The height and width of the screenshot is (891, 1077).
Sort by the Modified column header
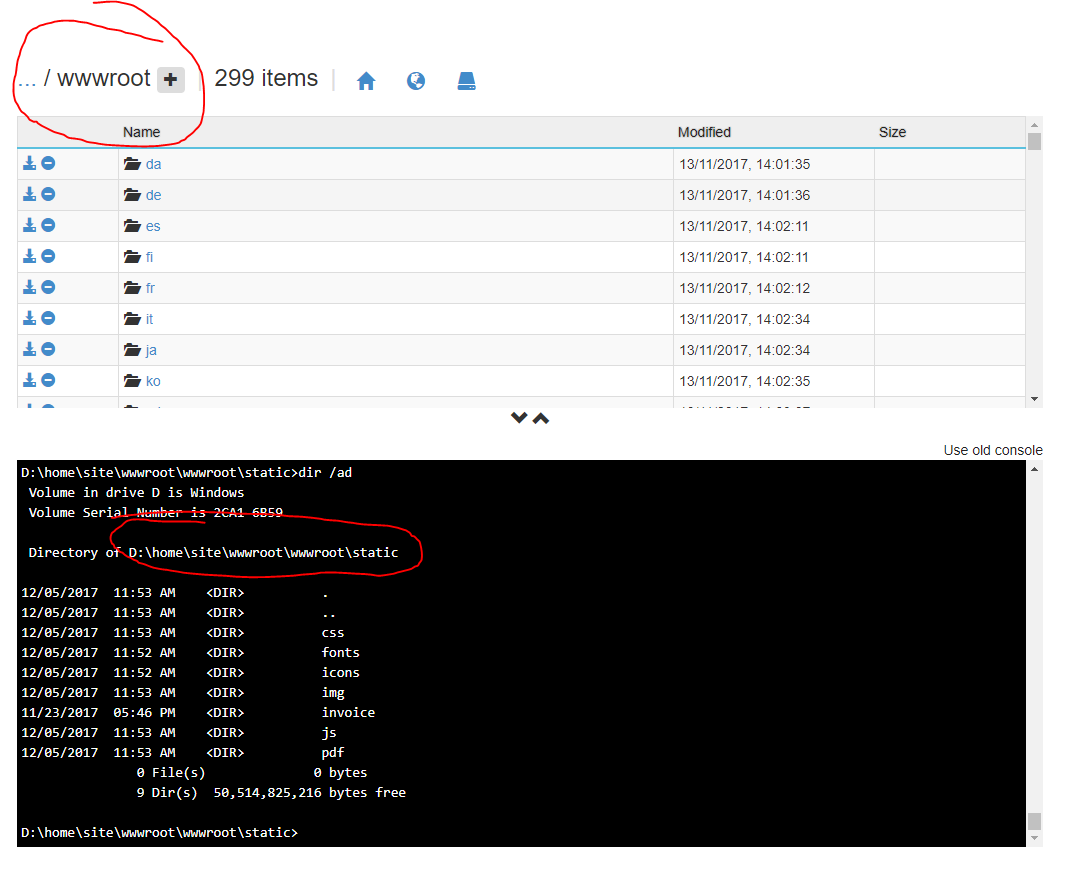click(704, 131)
